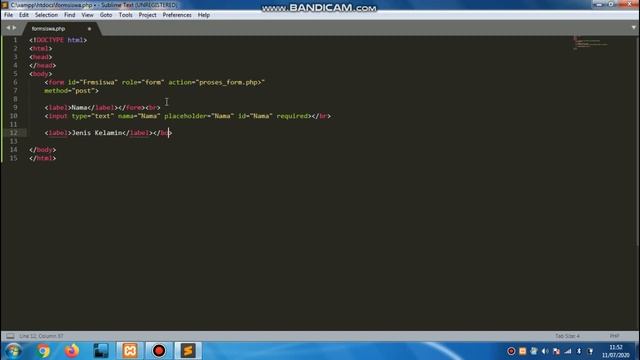640x360 pixels.
Task: Open the Goto menu
Action: [x=106, y=15]
